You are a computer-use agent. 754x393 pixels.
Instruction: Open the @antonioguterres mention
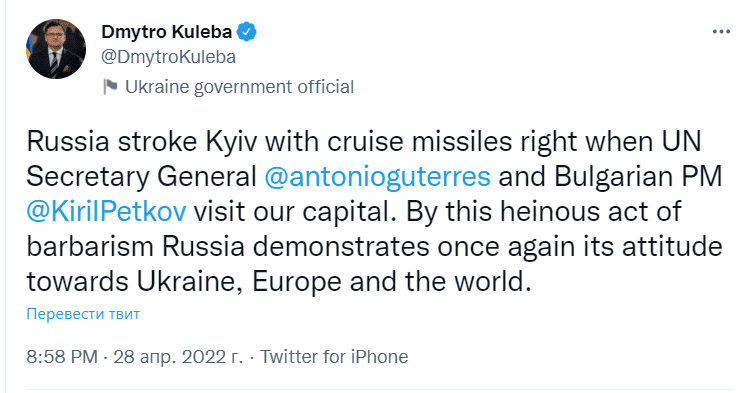pyautogui.click(x=377, y=177)
